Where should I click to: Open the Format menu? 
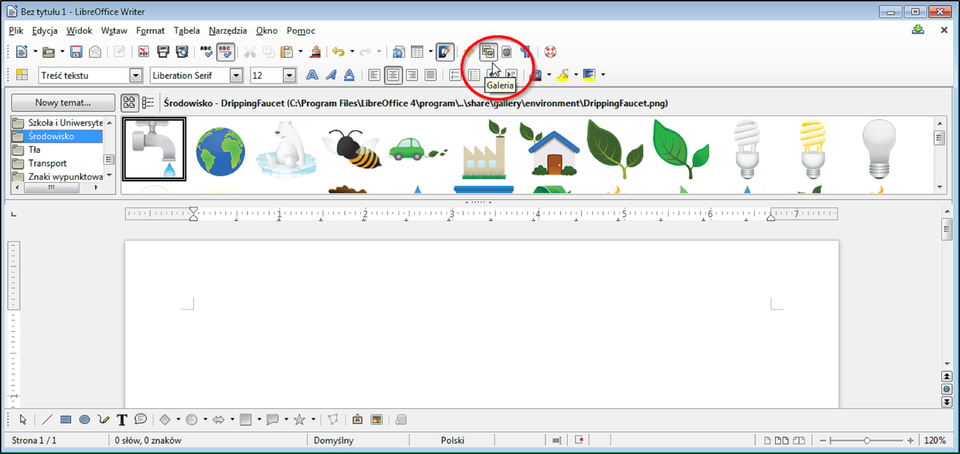pyautogui.click(x=151, y=31)
